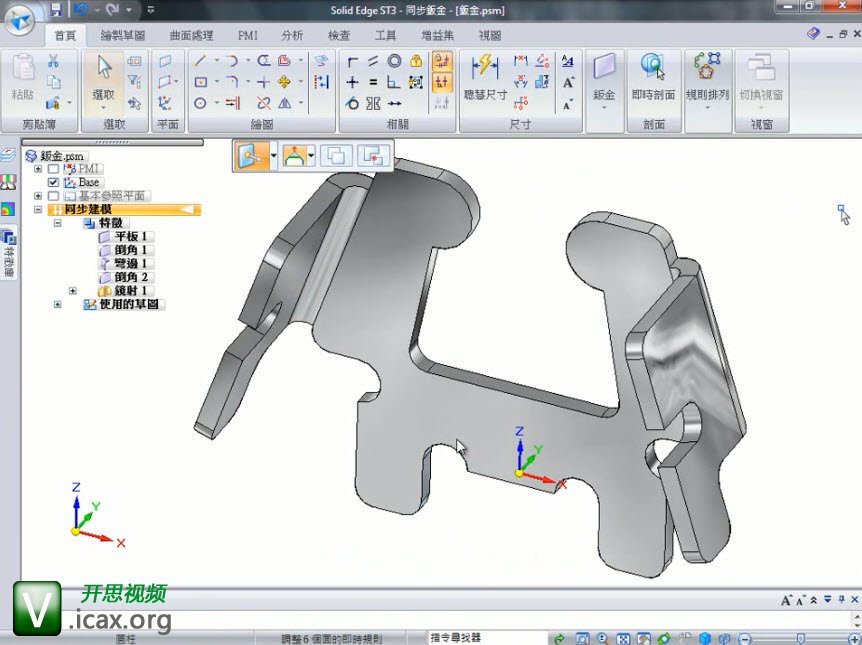Select the Fillet sketch tool
862x645 pixels.
click(x=232, y=82)
